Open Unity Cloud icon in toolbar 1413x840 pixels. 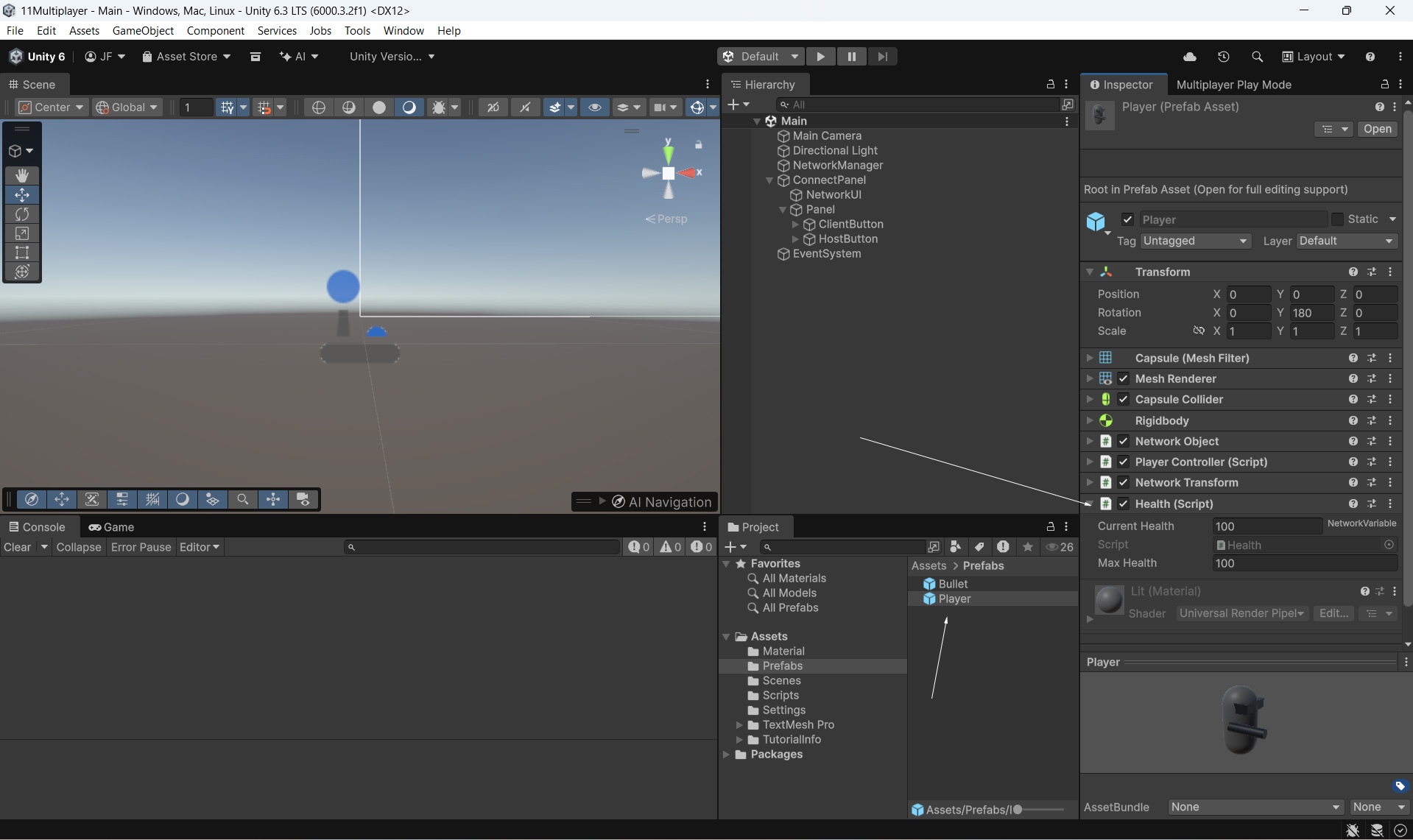[1189, 57]
